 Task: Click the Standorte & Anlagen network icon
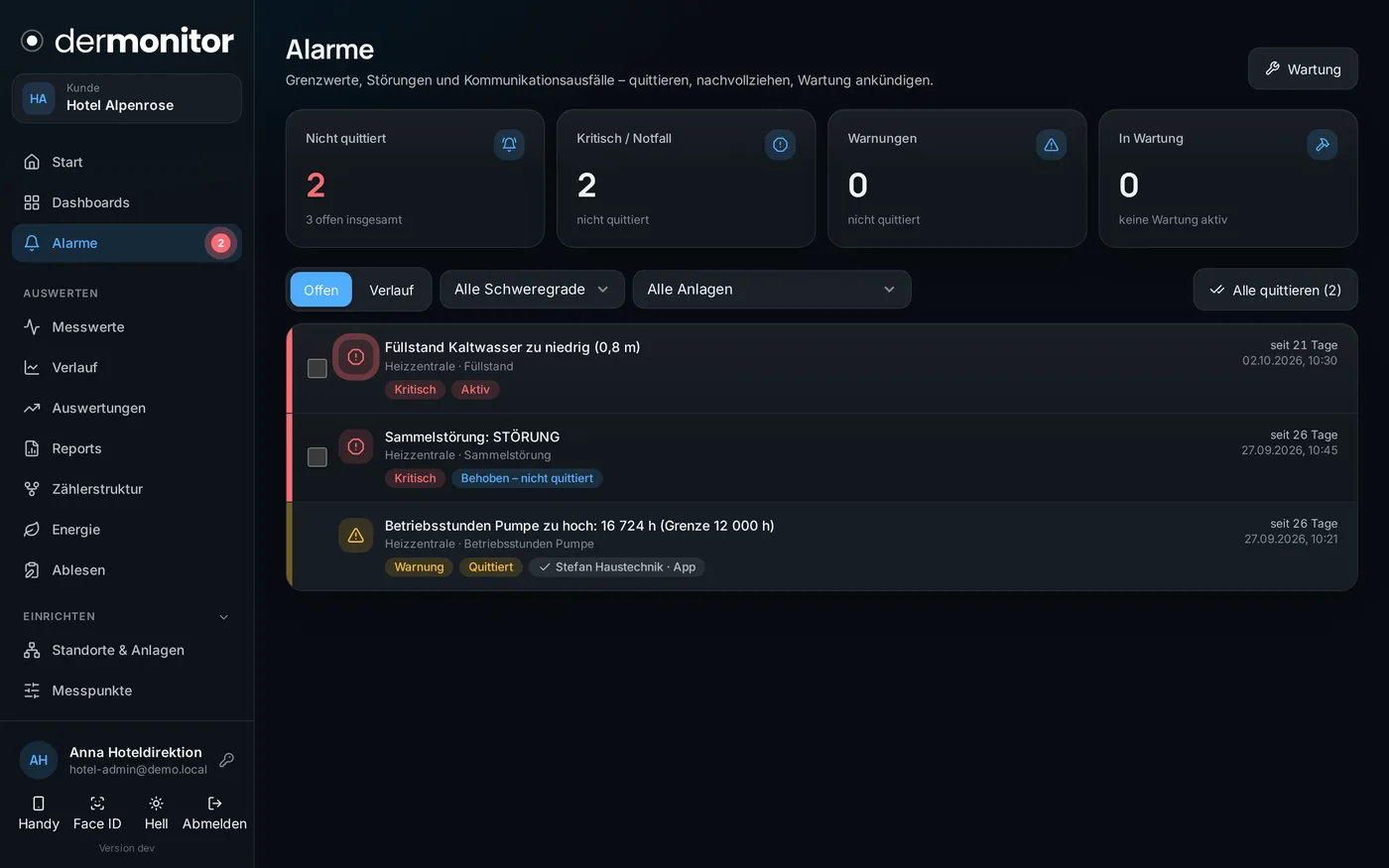point(32,651)
